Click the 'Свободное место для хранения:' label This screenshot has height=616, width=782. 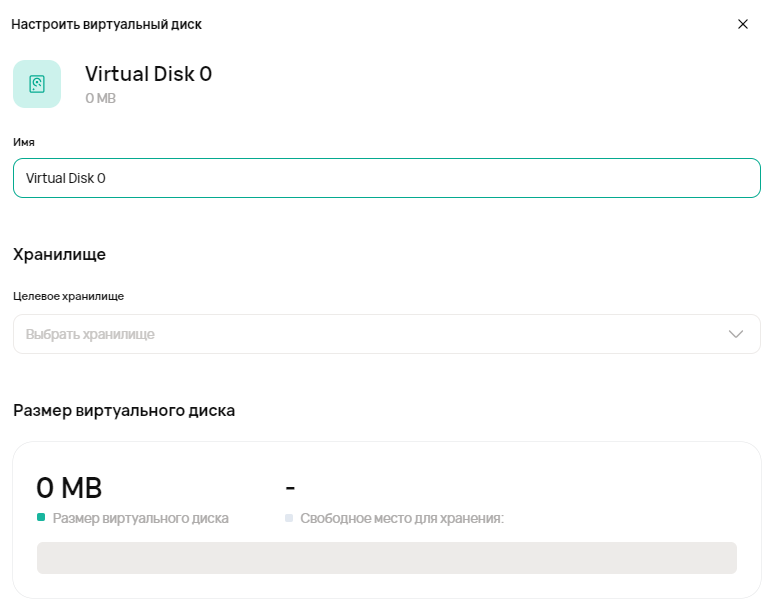[x=402, y=518]
